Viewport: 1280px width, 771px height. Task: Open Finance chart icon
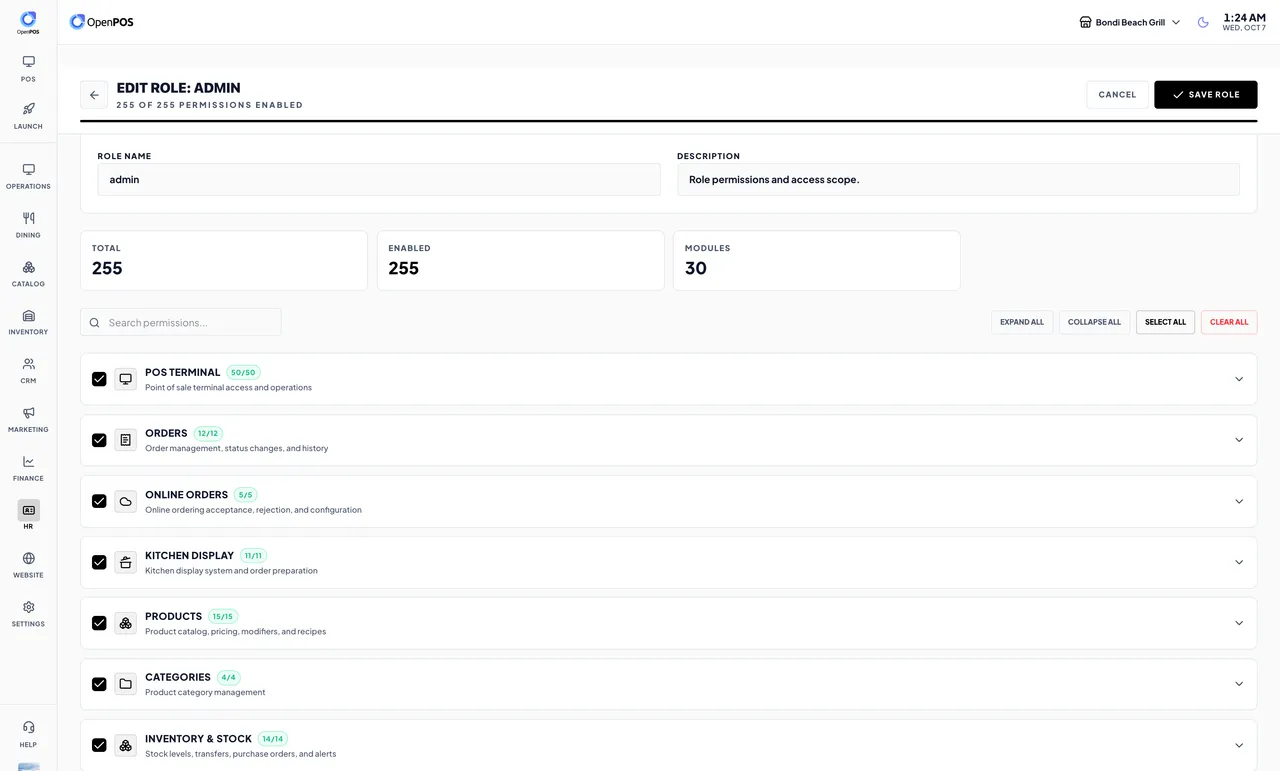click(28, 461)
